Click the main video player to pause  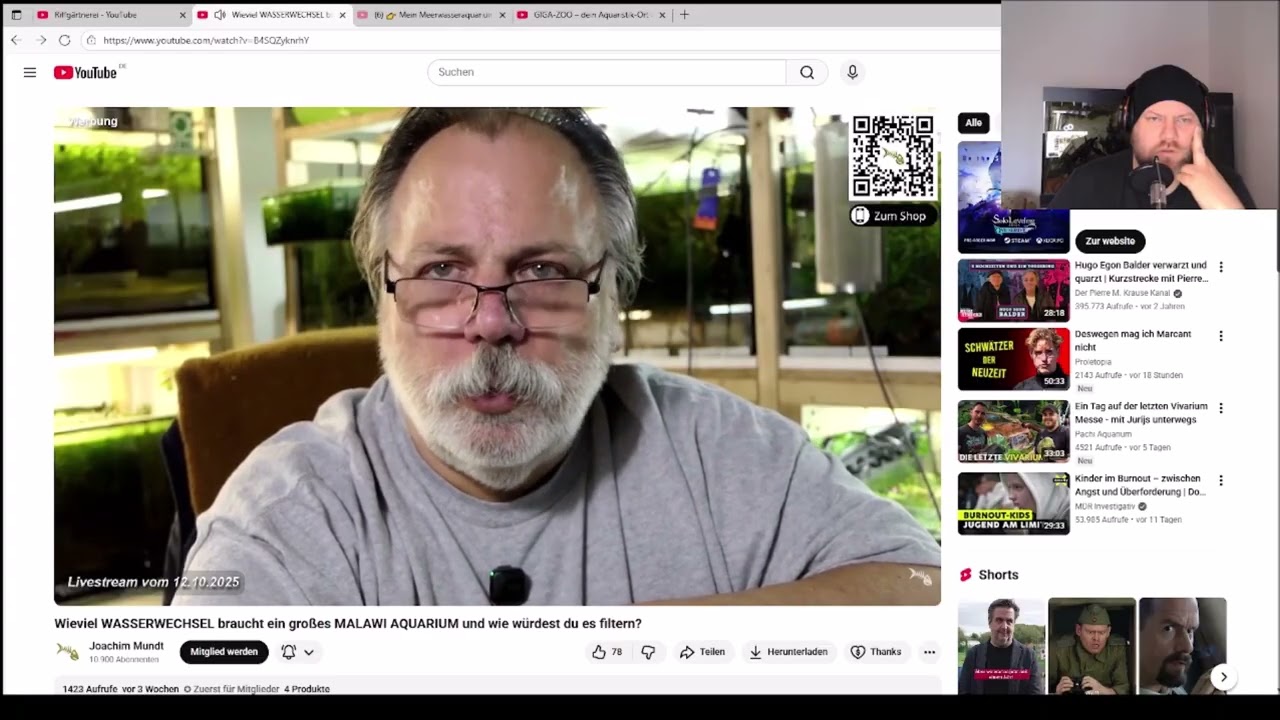(497, 356)
